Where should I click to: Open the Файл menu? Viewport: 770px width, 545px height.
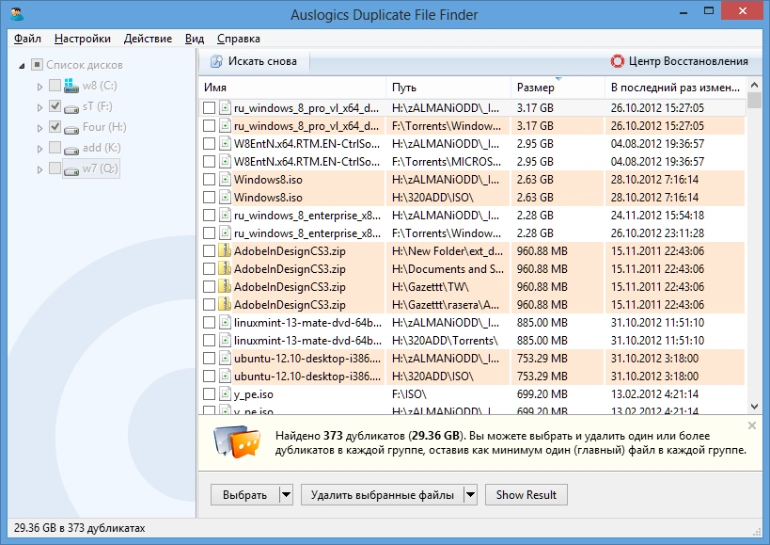click(x=28, y=38)
